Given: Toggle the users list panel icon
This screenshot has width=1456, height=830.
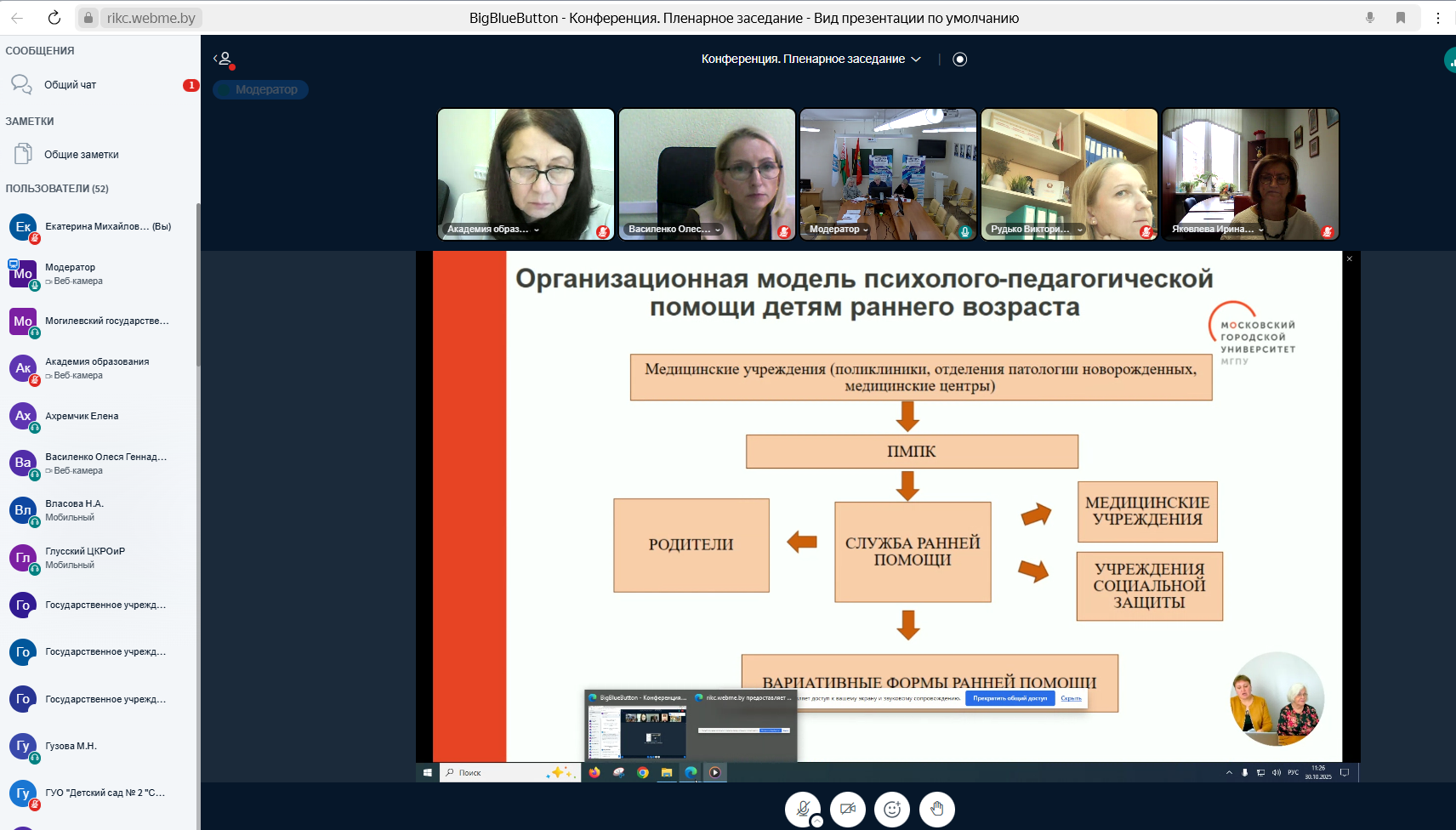Looking at the screenshot, I should pyautogui.click(x=224, y=59).
